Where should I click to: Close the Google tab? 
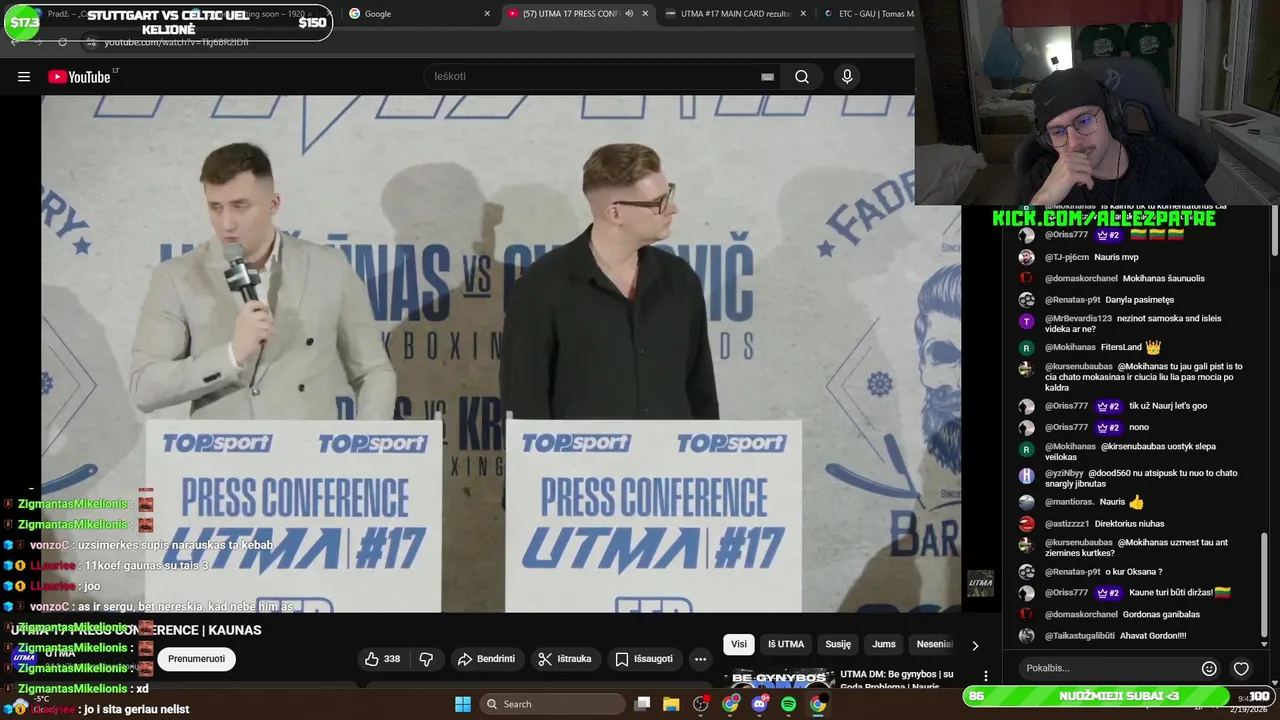tap(487, 14)
